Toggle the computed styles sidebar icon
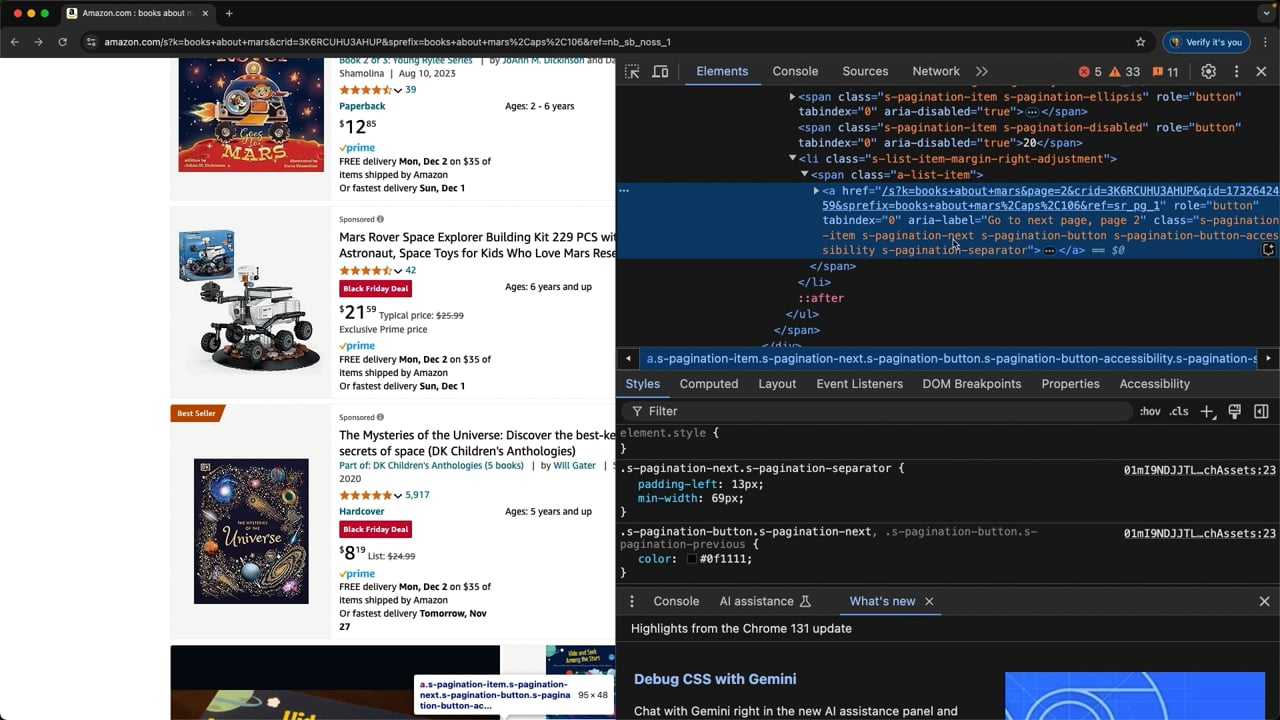This screenshot has height=720, width=1280. [1261, 411]
